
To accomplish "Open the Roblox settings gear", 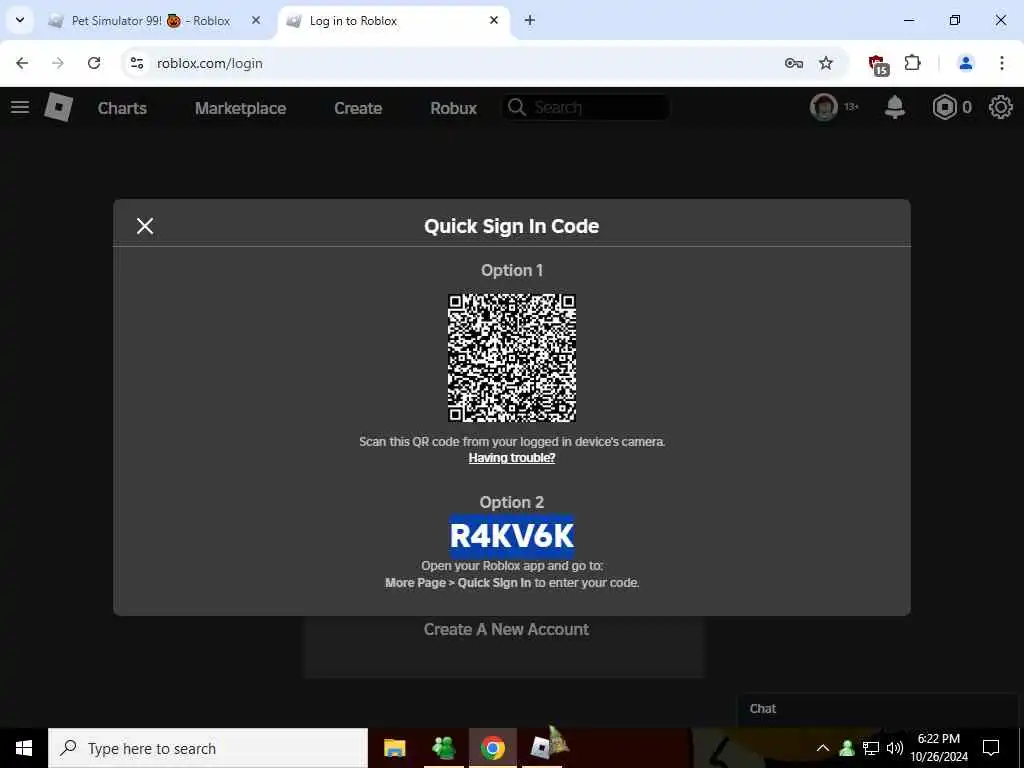I will tap(1000, 107).
